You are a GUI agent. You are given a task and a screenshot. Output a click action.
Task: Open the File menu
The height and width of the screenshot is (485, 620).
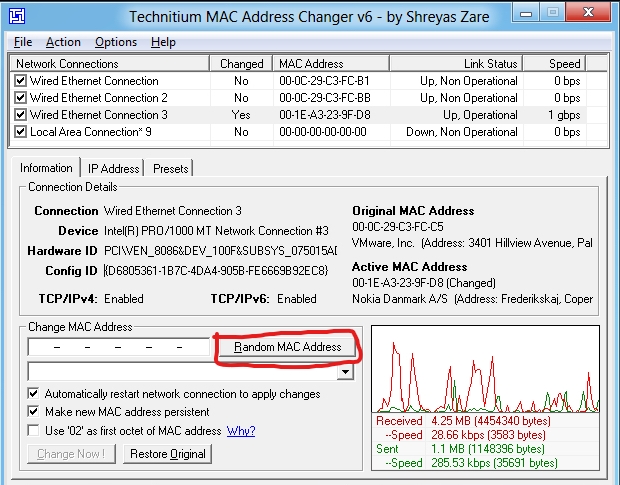point(23,42)
